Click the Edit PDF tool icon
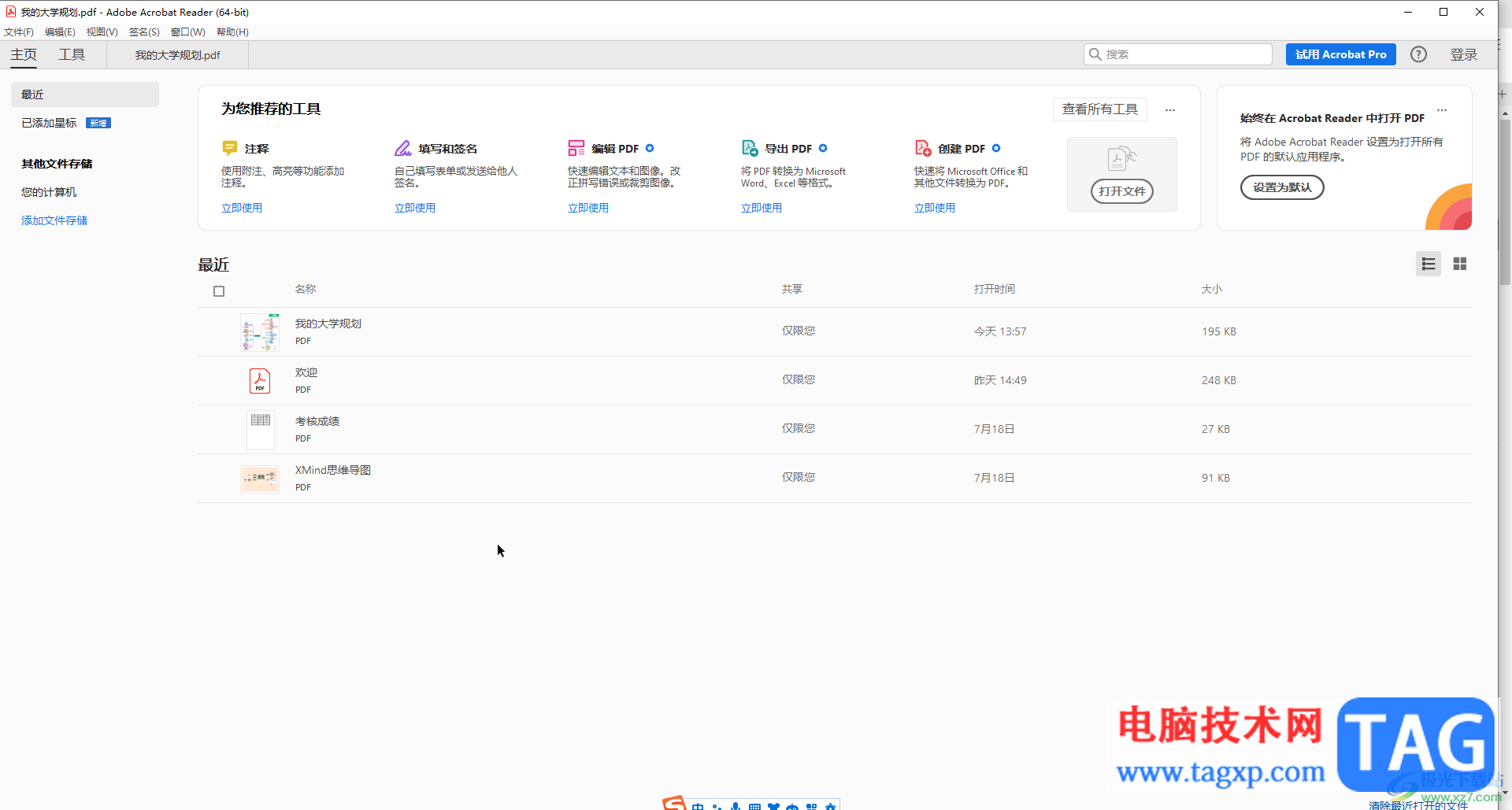Screen dimensions: 1512x810 (576, 148)
